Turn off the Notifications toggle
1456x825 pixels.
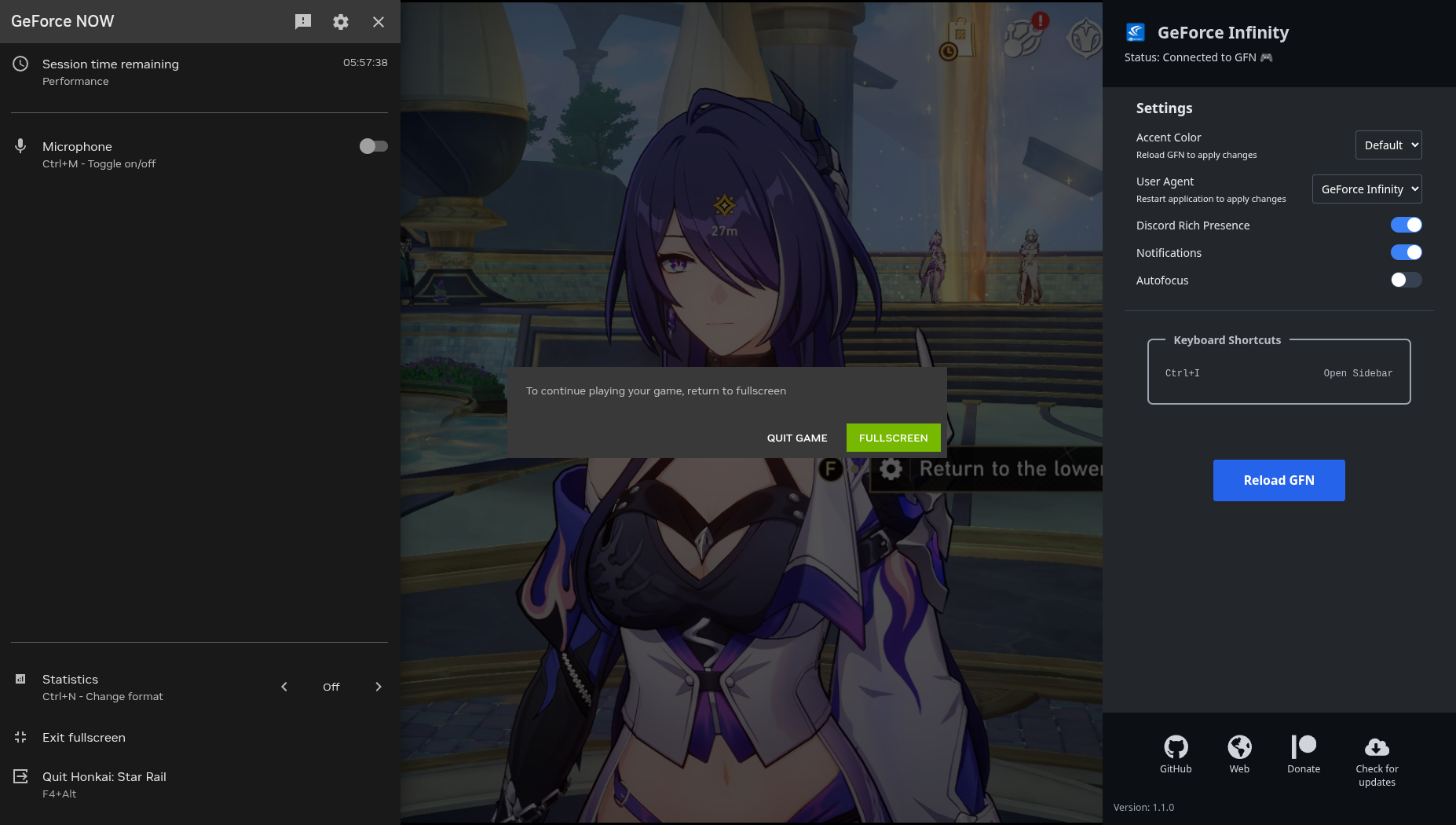(1407, 252)
